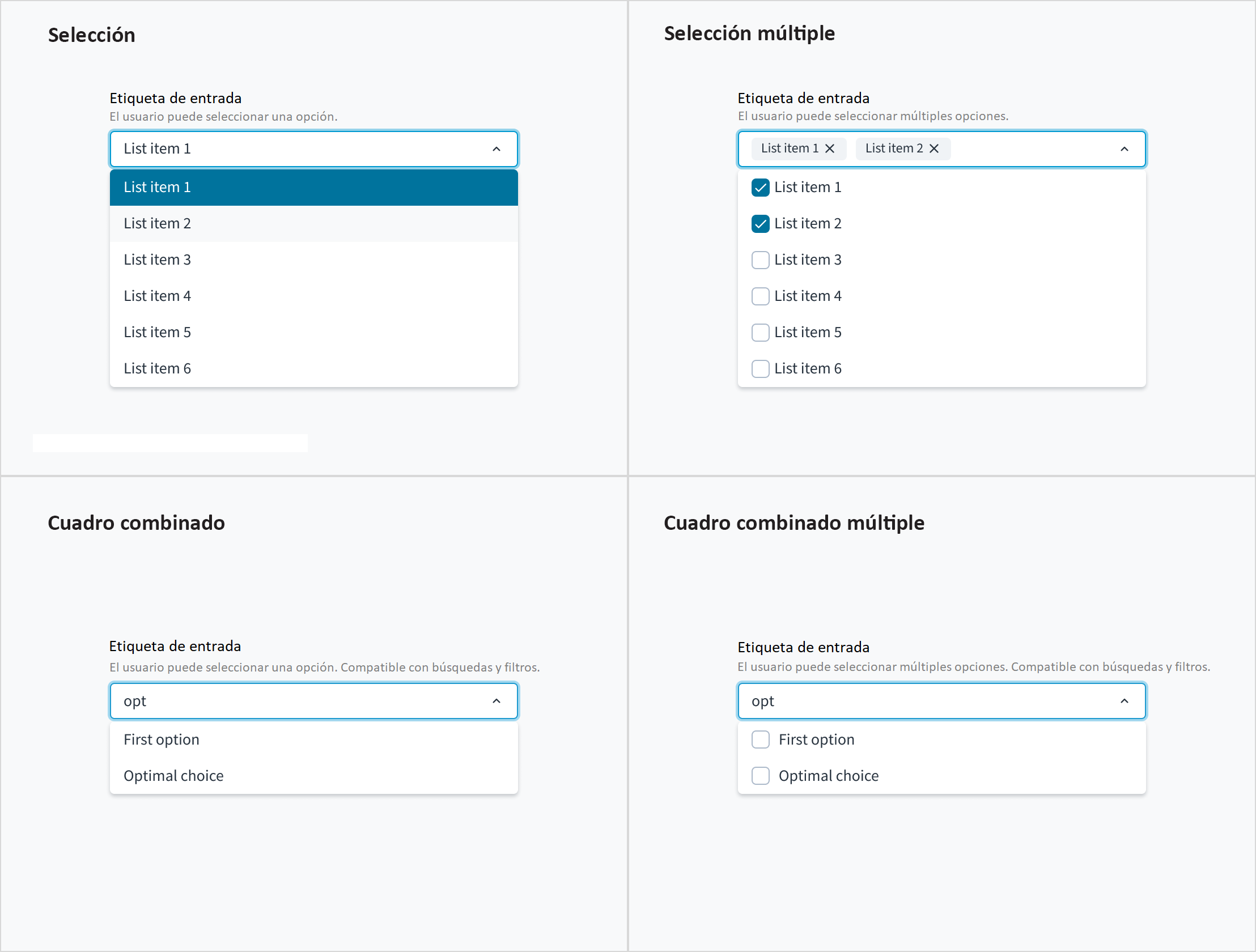Check the List item 4 checkbox
Image resolution: width=1256 pixels, height=952 pixels.
(x=760, y=296)
